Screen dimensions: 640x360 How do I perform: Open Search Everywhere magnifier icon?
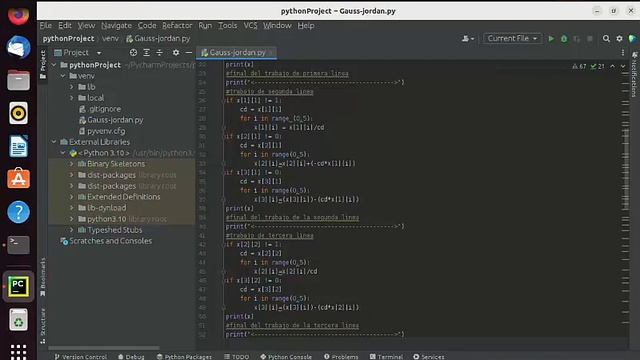pos(606,38)
